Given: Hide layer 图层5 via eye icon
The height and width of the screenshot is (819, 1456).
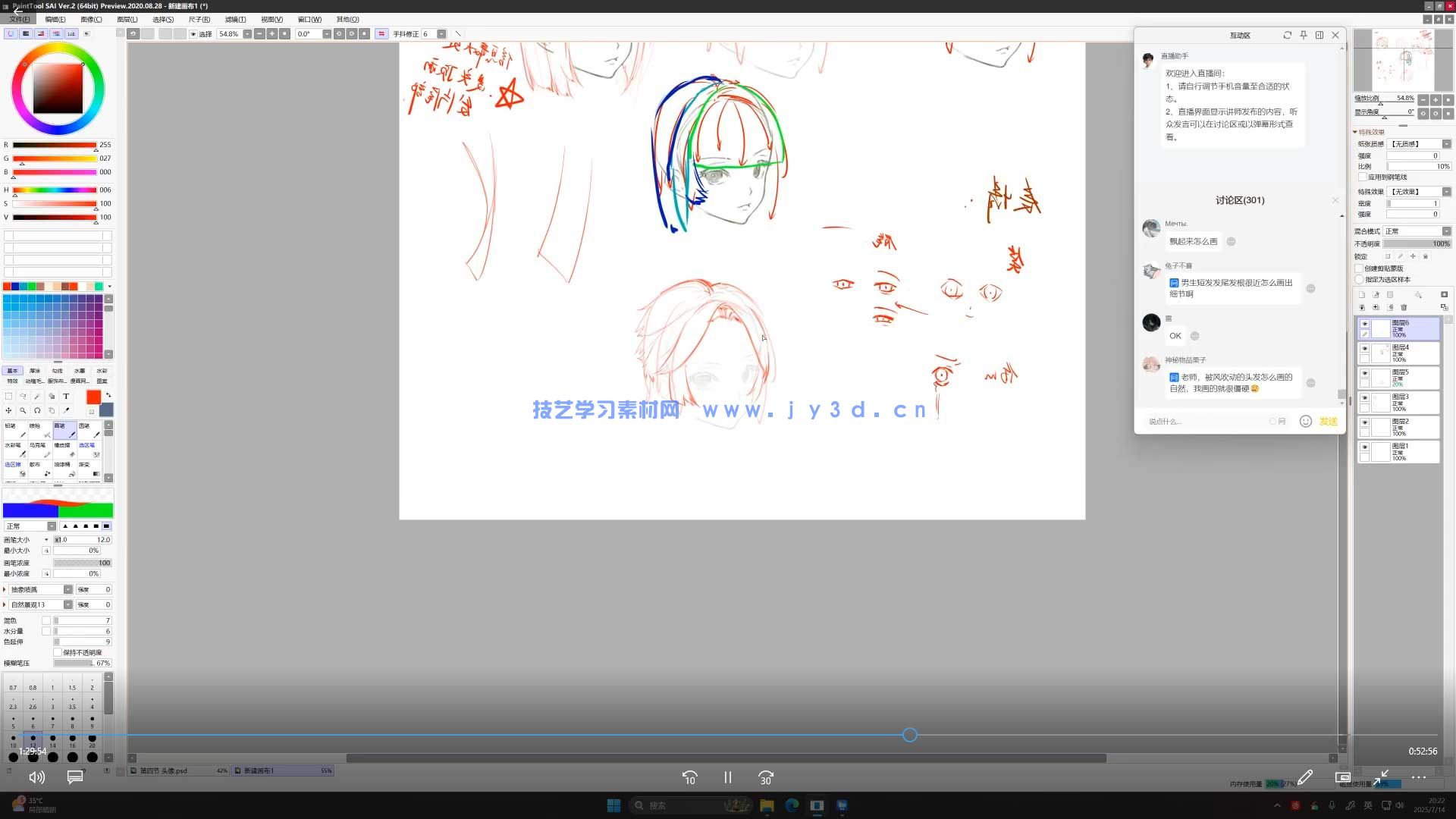Looking at the screenshot, I should pyautogui.click(x=1364, y=373).
